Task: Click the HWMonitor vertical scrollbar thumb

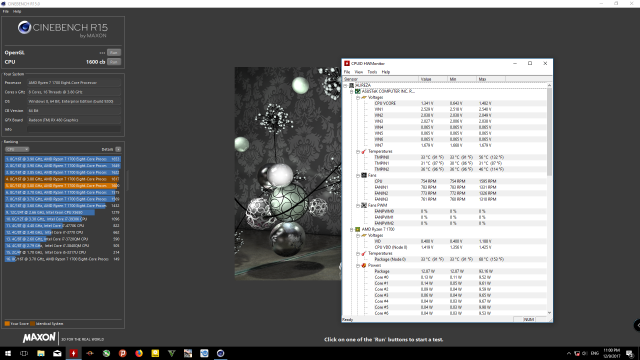Action: tap(549, 132)
